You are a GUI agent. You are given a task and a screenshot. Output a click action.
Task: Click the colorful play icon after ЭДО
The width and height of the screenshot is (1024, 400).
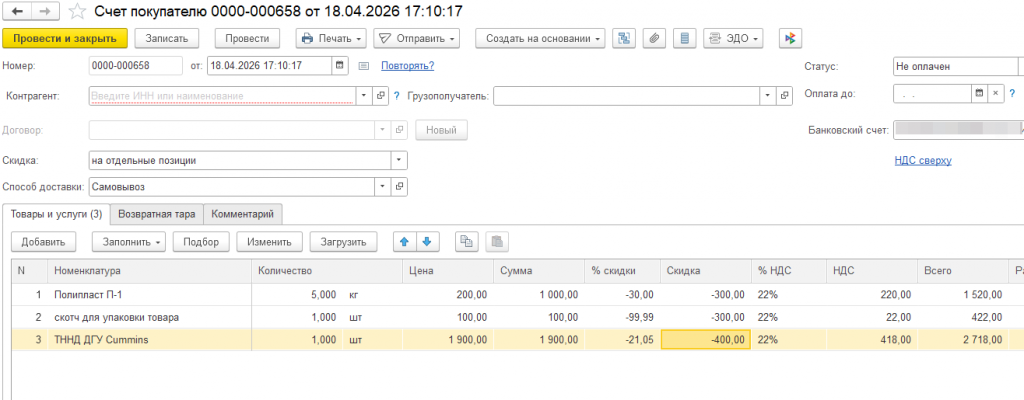790,39
